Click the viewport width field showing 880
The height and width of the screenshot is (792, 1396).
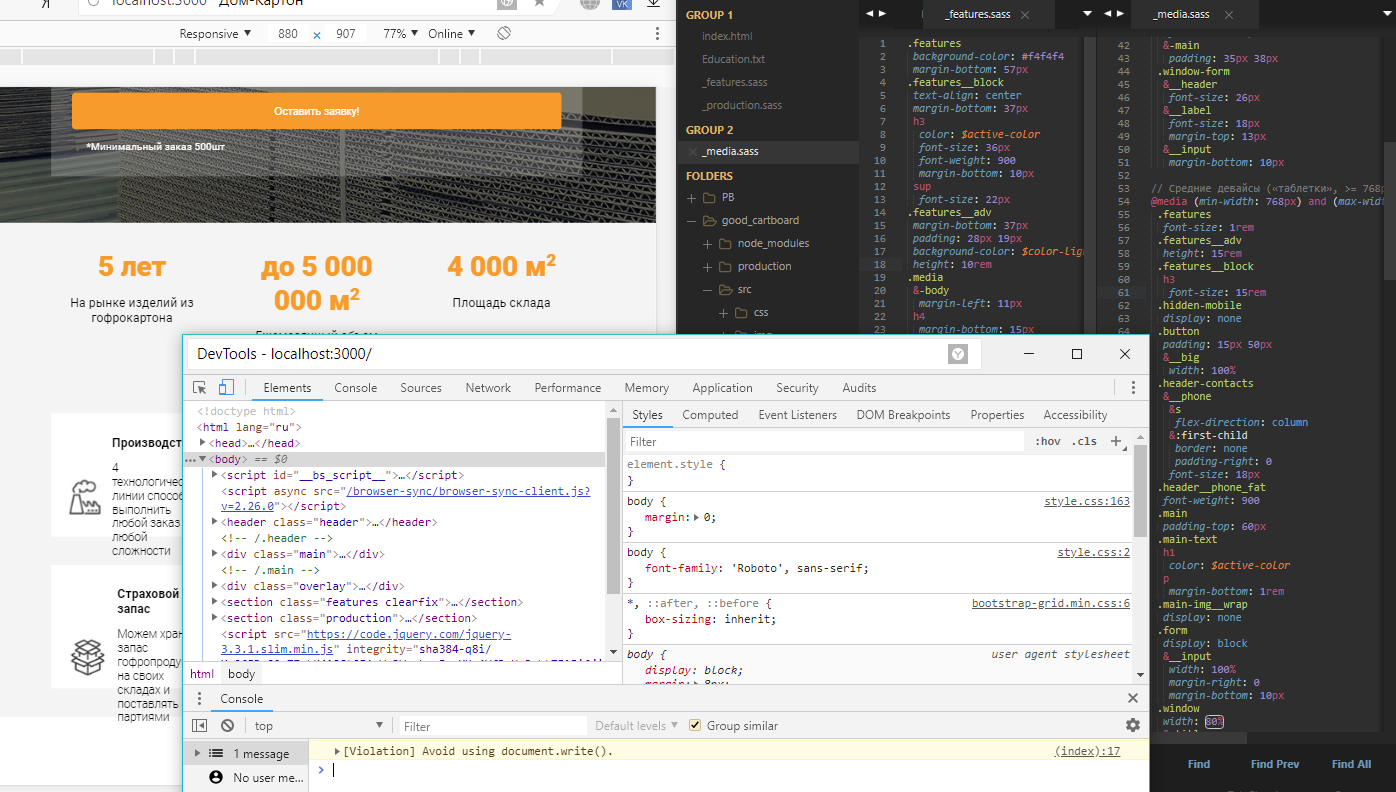click(x=288, y=34)
